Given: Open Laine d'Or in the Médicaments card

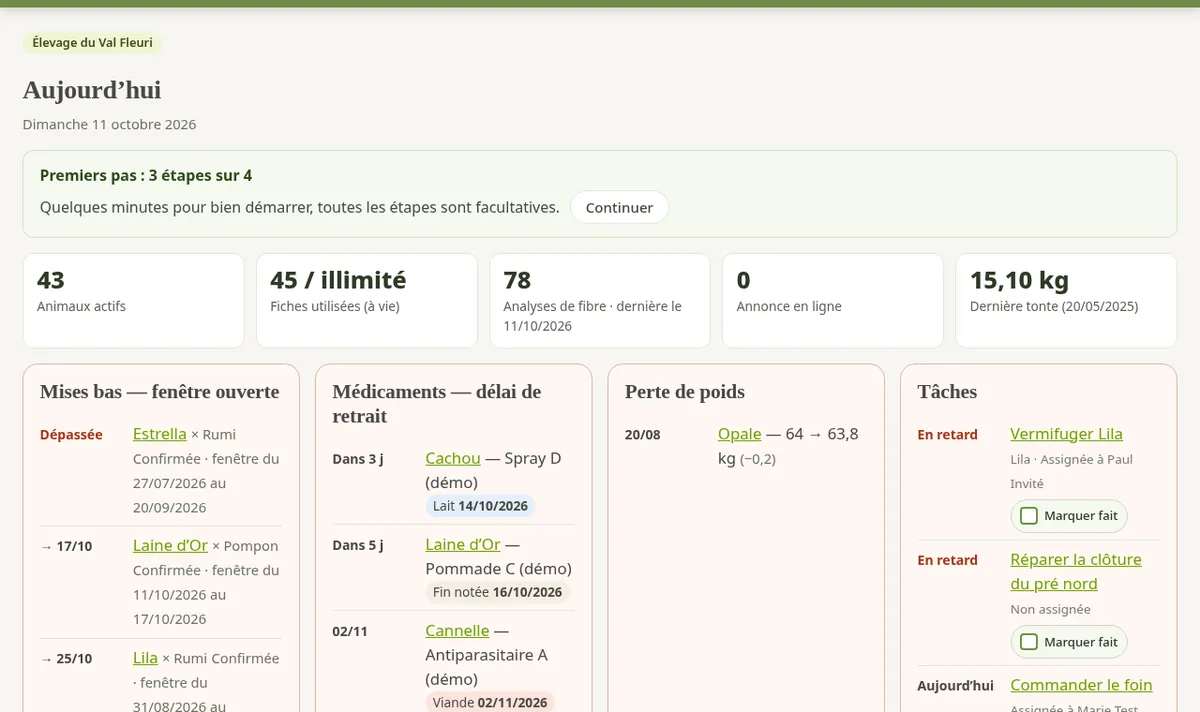Looking at the screenshot, I should 463,544.
